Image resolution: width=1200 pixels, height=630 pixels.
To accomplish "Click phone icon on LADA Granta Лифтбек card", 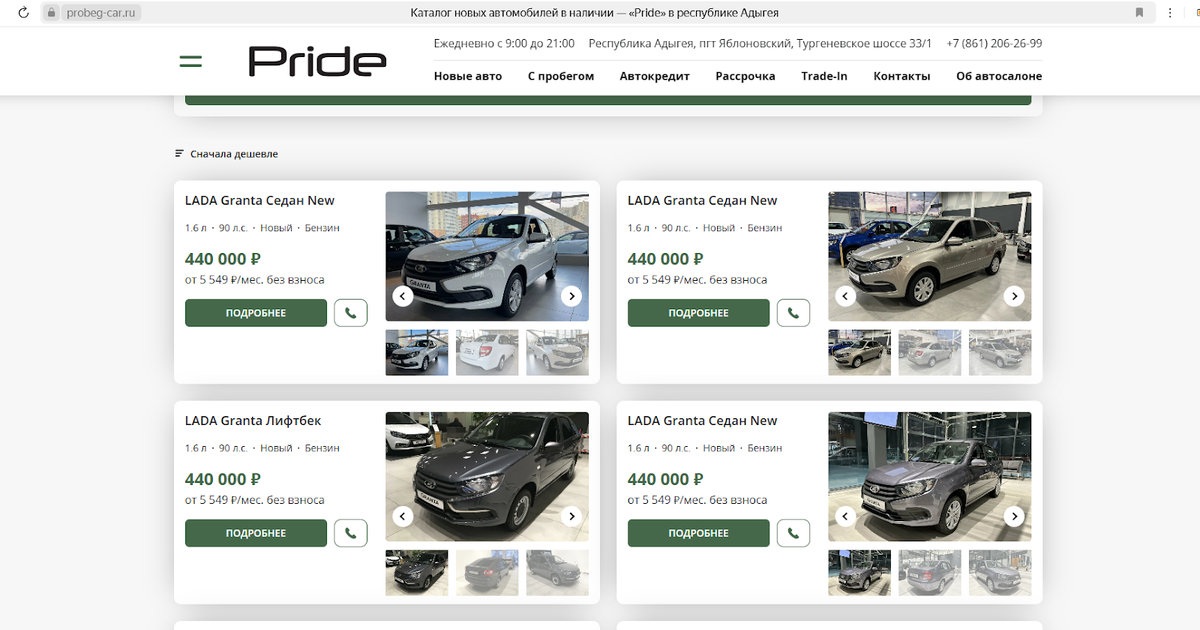I will tap(350, 533).
